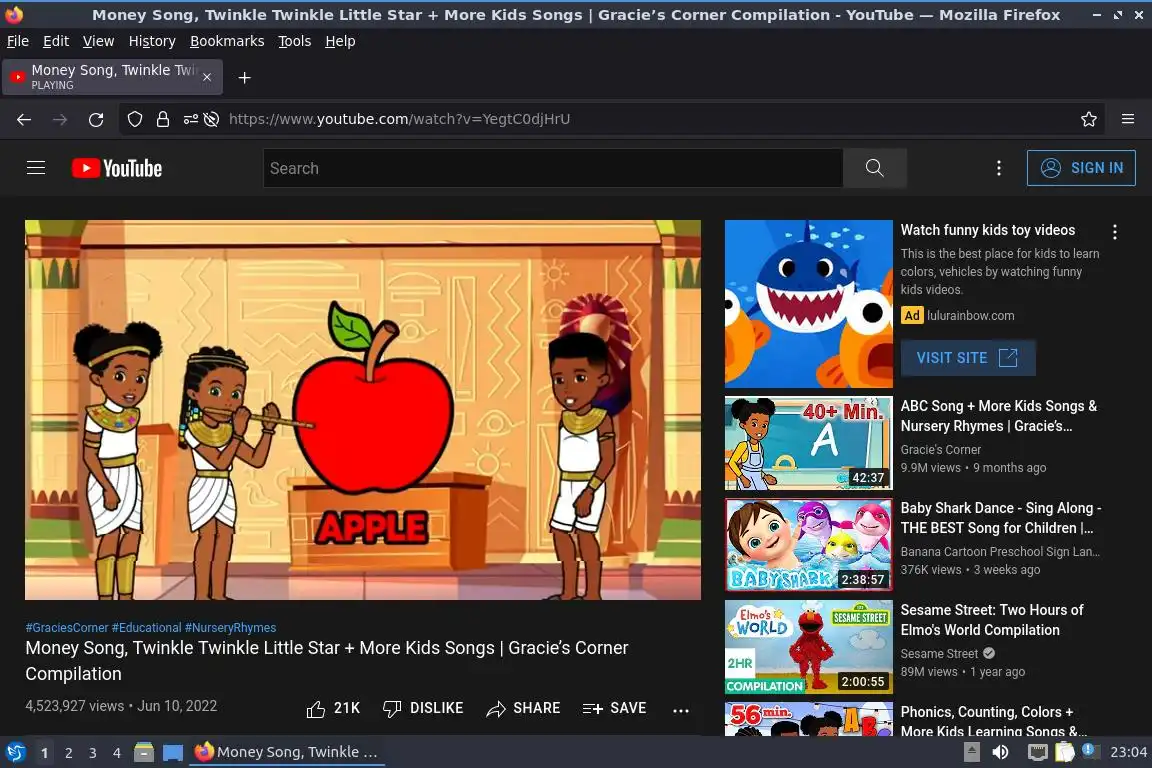Open the Bookmarks menu
Image resolution: width=1152 pixels, height=768 pixels.
click(227, 41)
